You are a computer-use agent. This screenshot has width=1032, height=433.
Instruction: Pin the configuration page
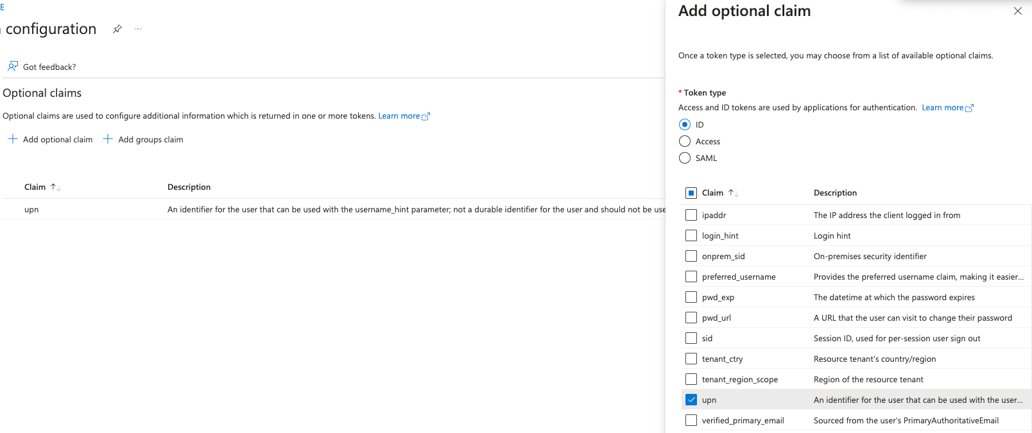[117, 29]
